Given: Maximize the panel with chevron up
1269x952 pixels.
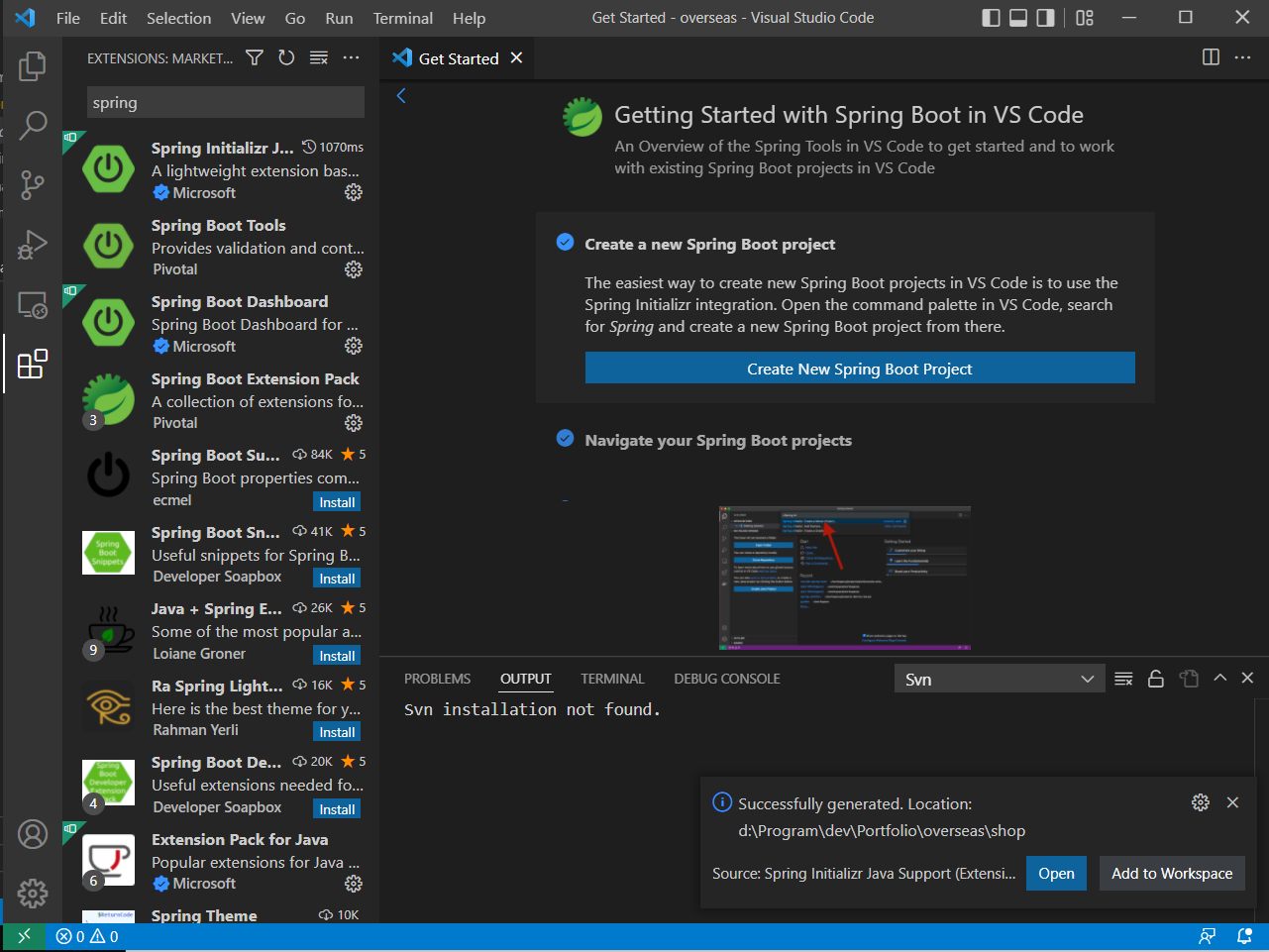Looking at the screenshot, I should pos(1220,678).
